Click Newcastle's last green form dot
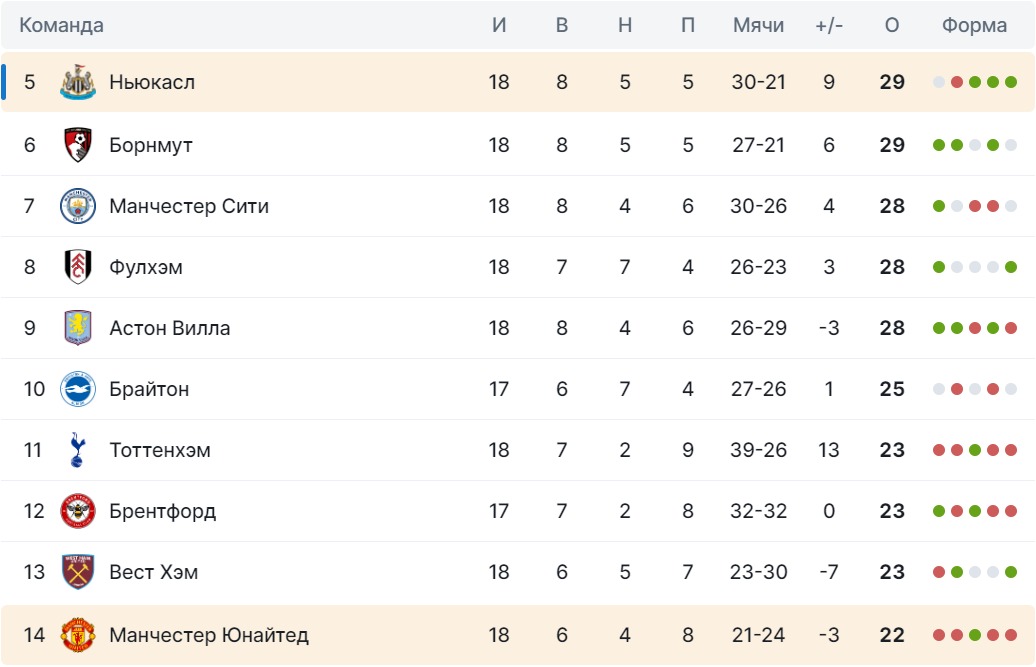The image size is (1036, 667). click(1011, 82)
